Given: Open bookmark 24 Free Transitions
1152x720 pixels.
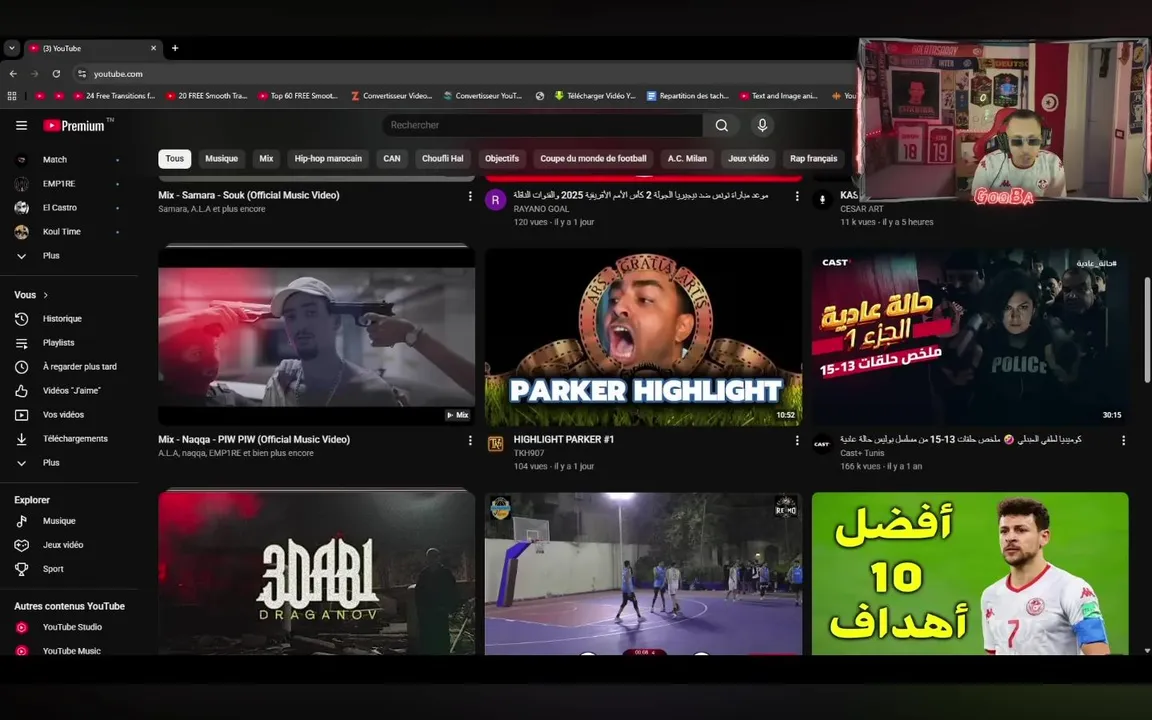Looking at the screenshot, I should click(x=115, y=96).
